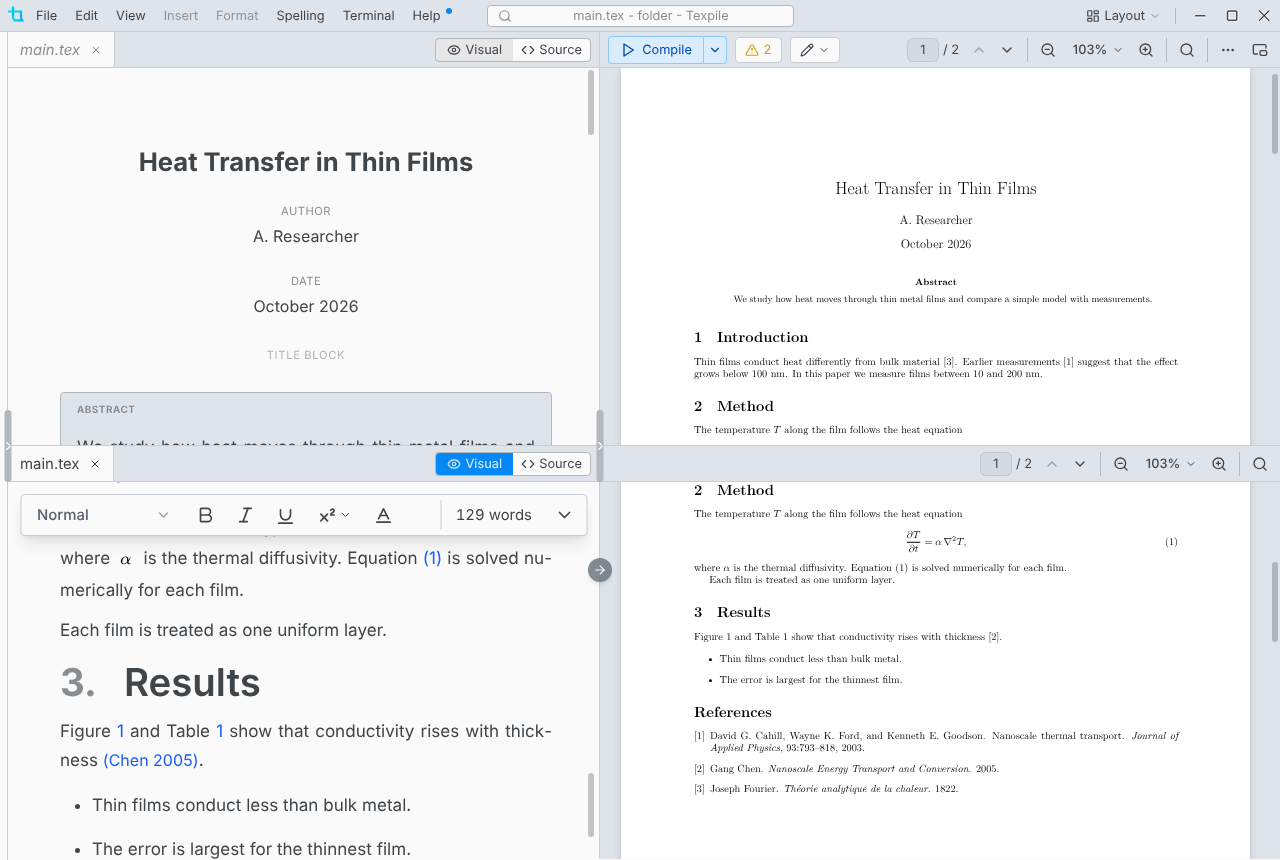Zoom in on the lower PDF preview
Viewport: 1280px width, 860px height.
1219,464
